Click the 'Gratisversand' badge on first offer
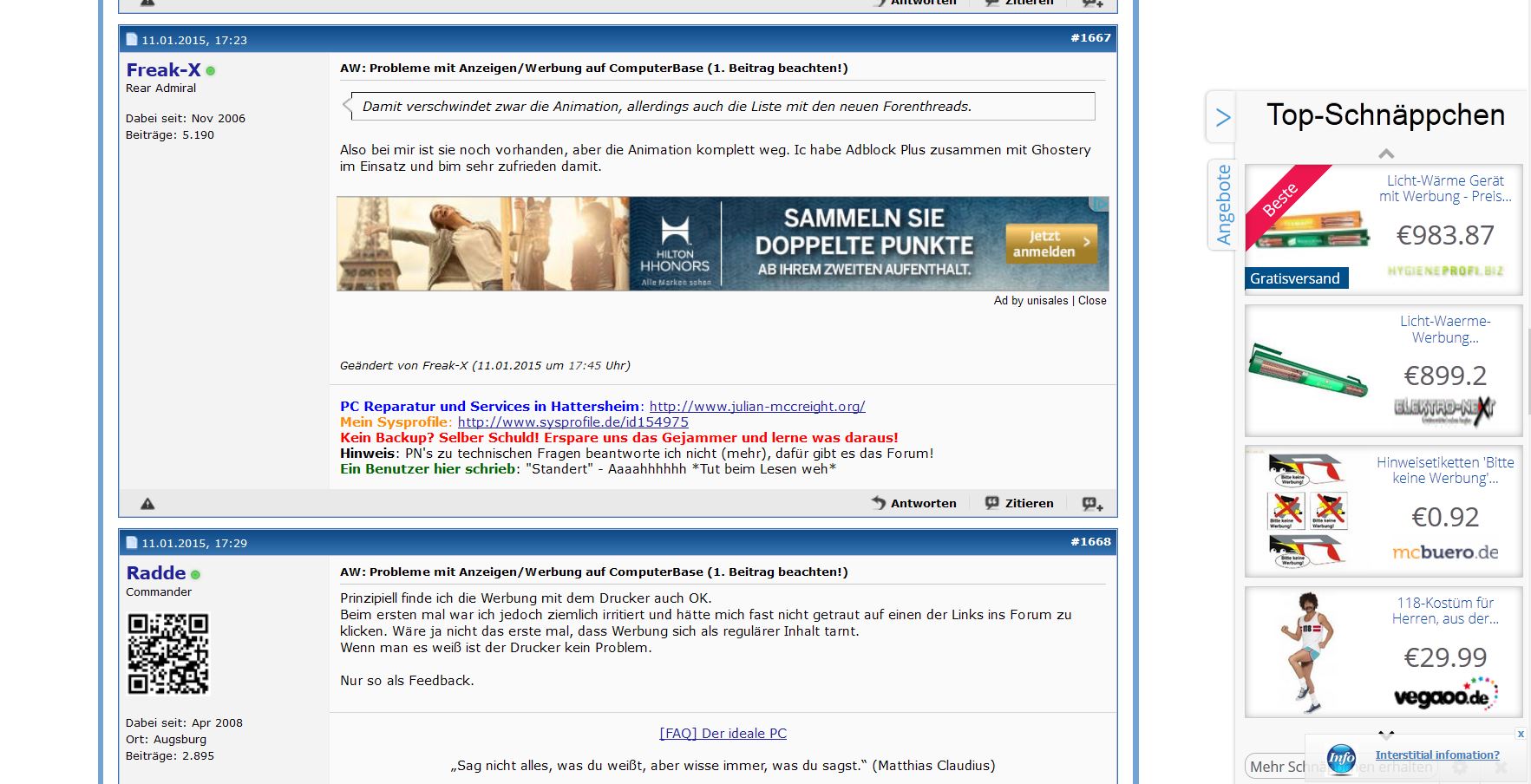 1296,278
